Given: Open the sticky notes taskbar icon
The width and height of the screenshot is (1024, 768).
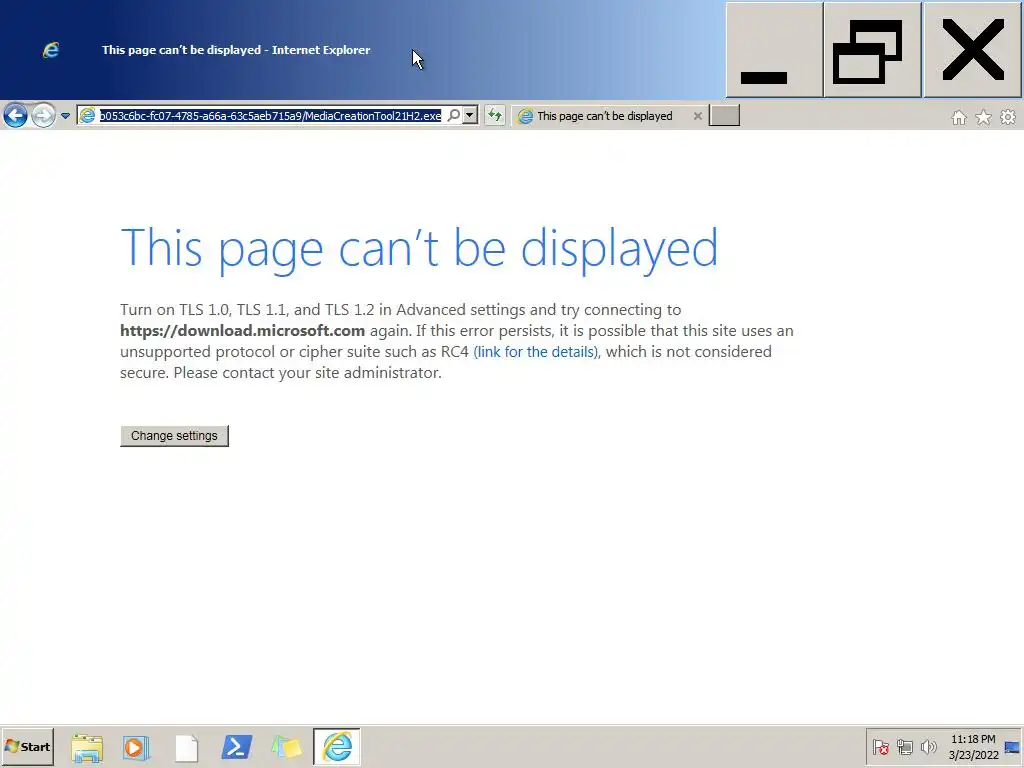Looking at the screenshot, I should (286, 747).
